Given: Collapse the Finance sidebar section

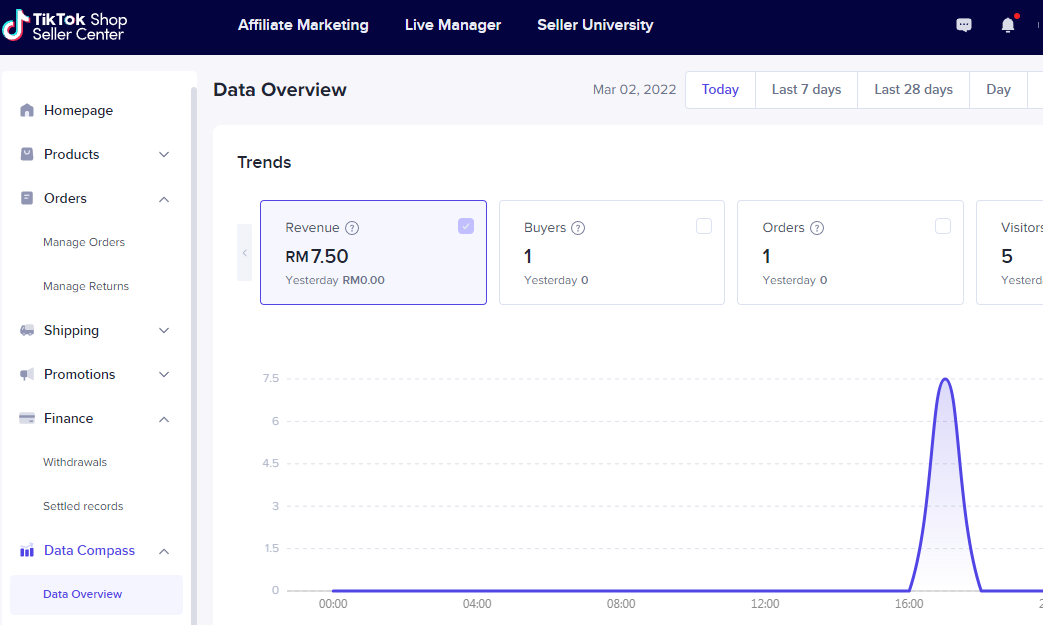Looking at the screenshot, I should 164,419.
